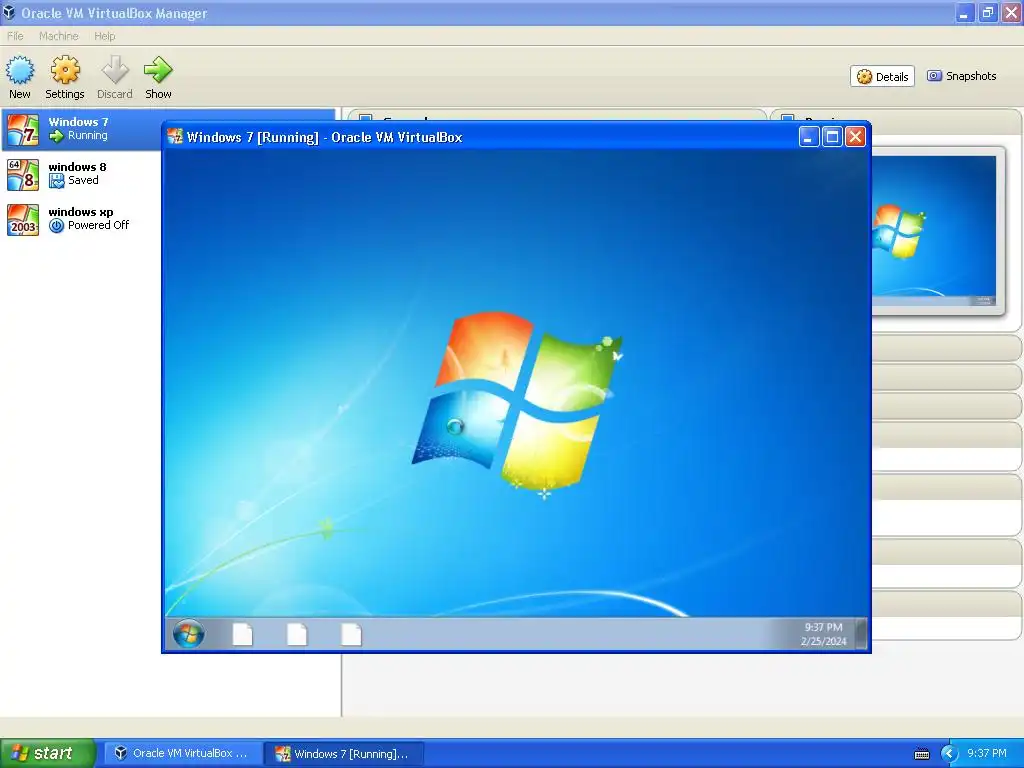Restore down the VirtualBox Manager window
Image resolution: width=1024 pixels, height=768 pixels.
click(x=987, y=12)
